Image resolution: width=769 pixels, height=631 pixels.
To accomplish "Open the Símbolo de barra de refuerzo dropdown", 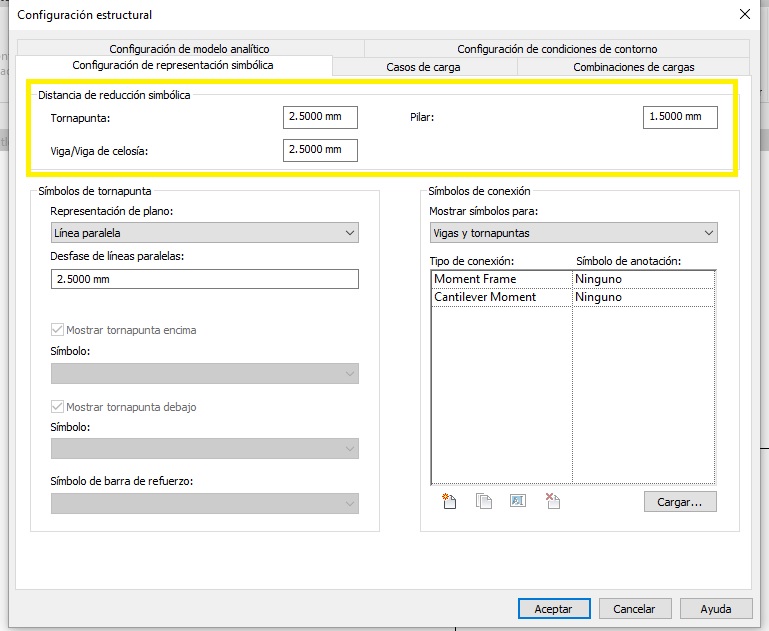I will (204, 503).
